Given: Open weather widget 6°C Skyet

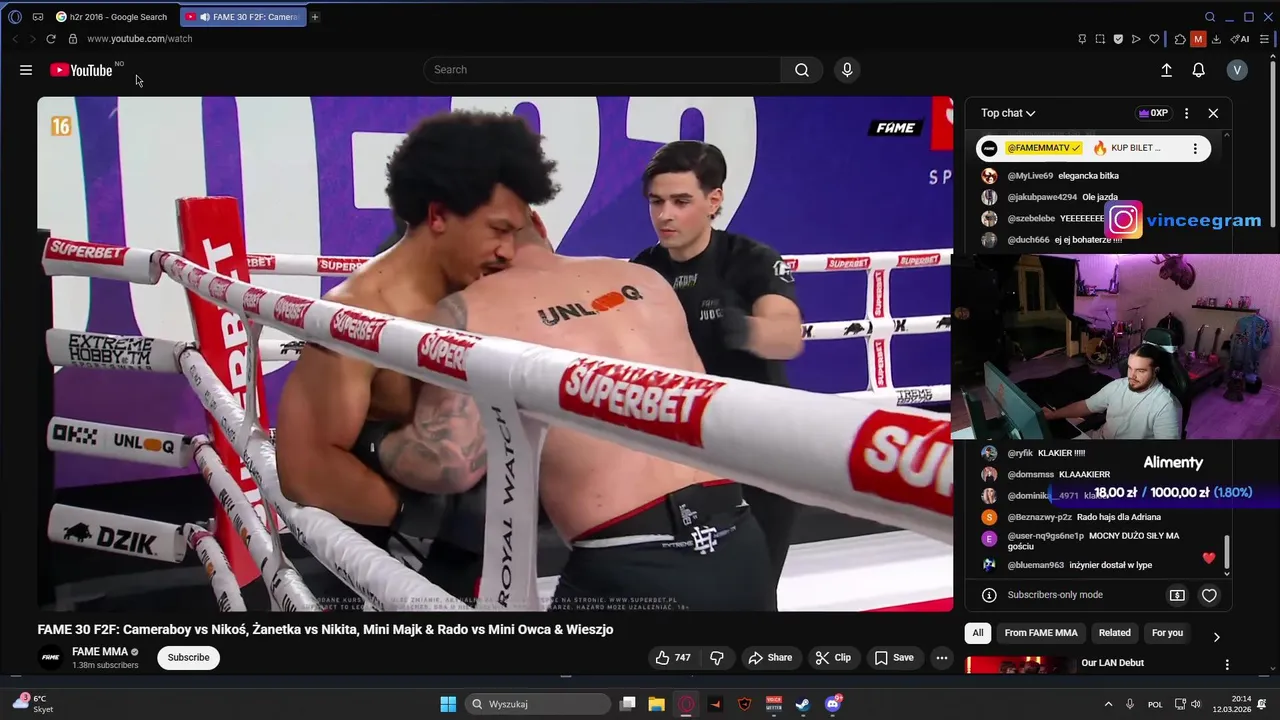Looking at the screenshot, I should 32,704.
